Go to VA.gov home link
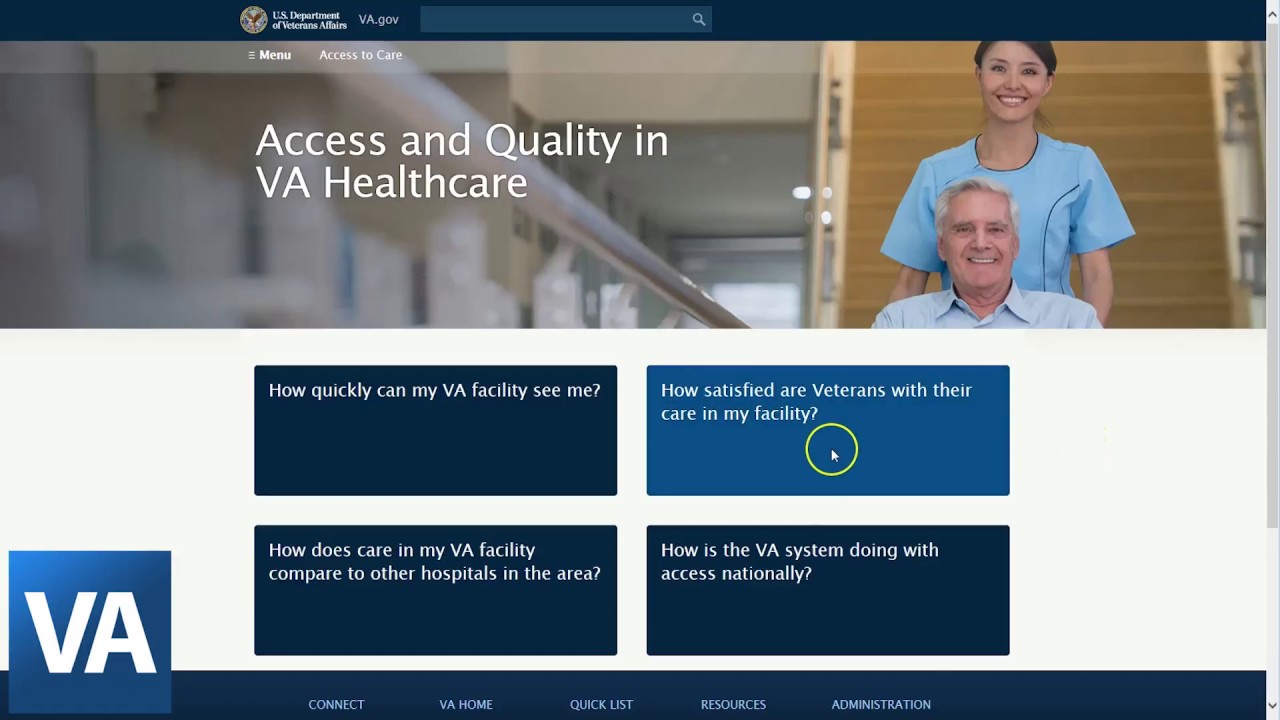Viewport: 1280px width, 720px height. click(379, 19)
